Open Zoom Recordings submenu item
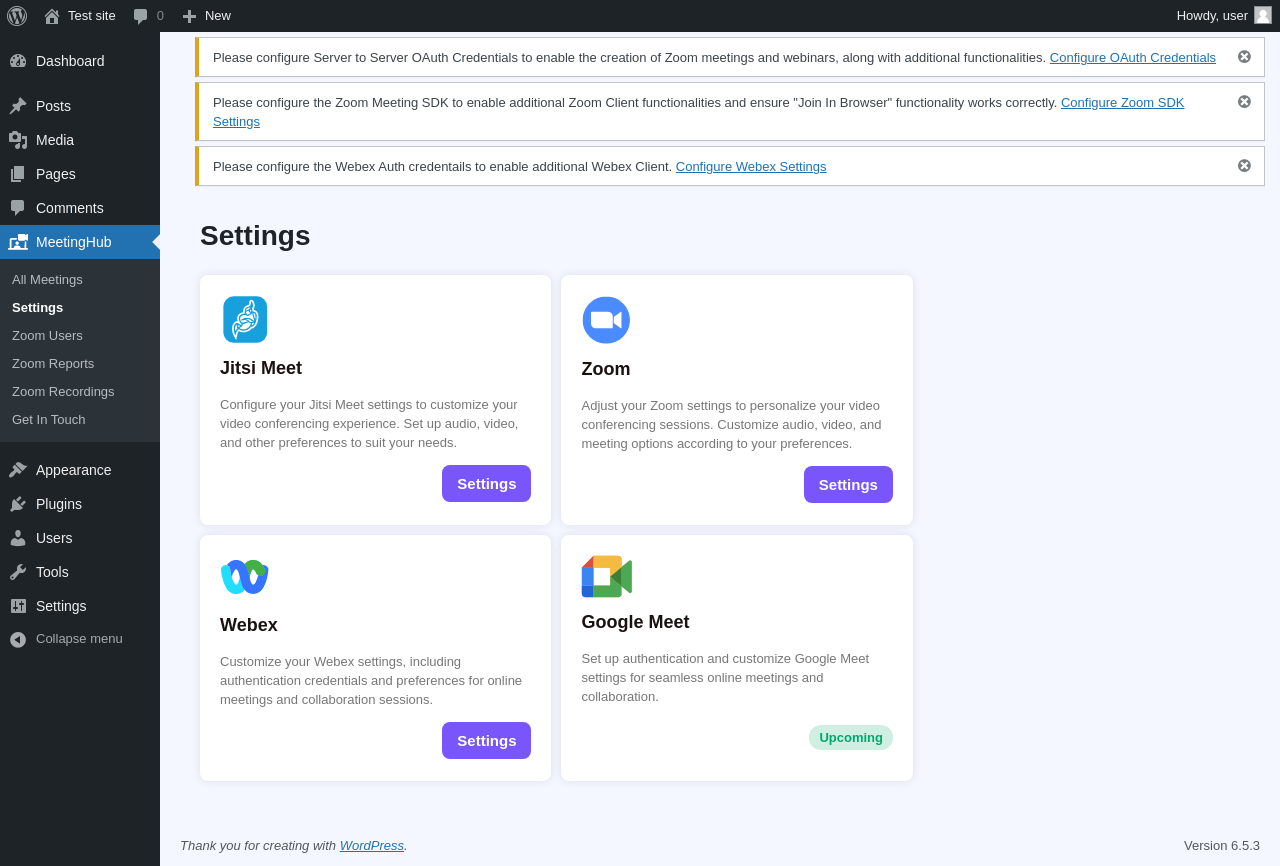The image size is (1280, 866). click(63, 392)
